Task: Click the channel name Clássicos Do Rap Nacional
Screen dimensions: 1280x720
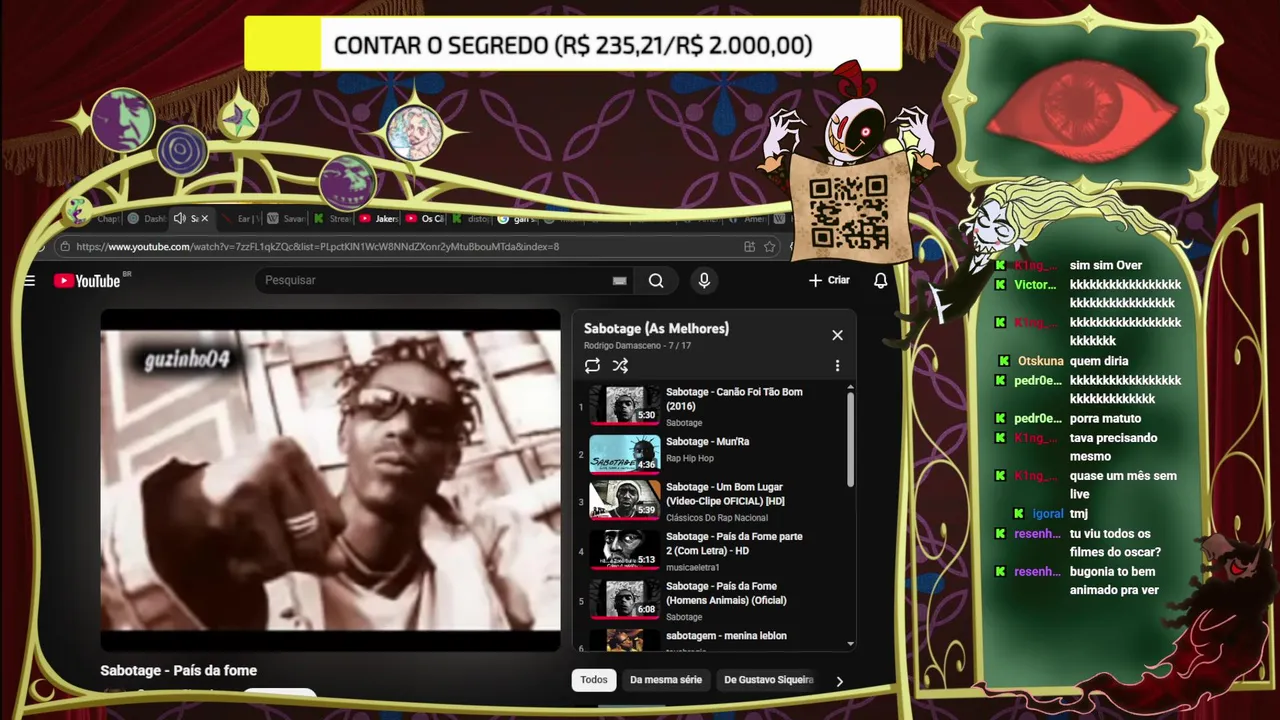Action: point(717,518)
